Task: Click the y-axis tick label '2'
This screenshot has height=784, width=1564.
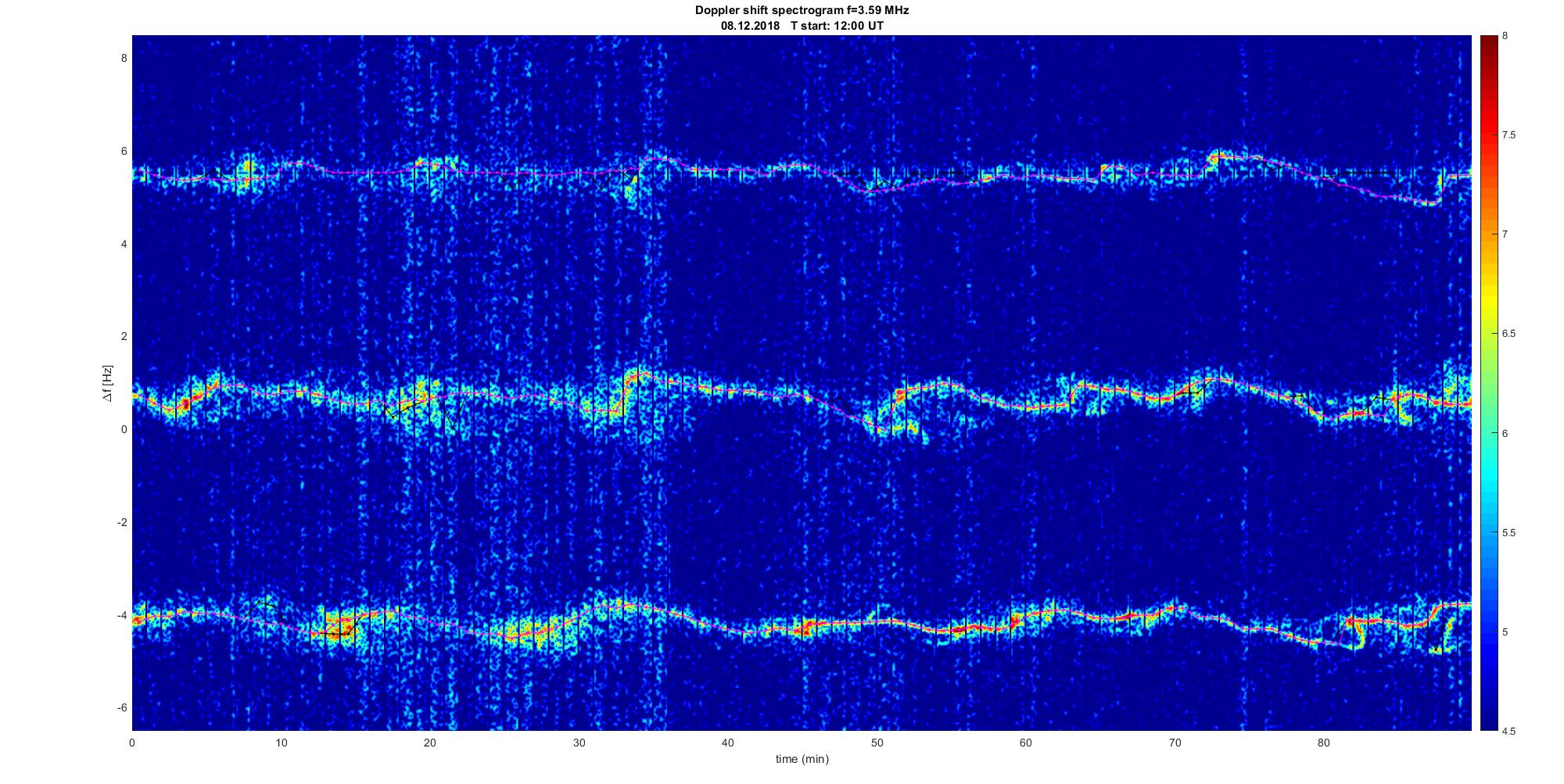Action: [x=124, y=336]
